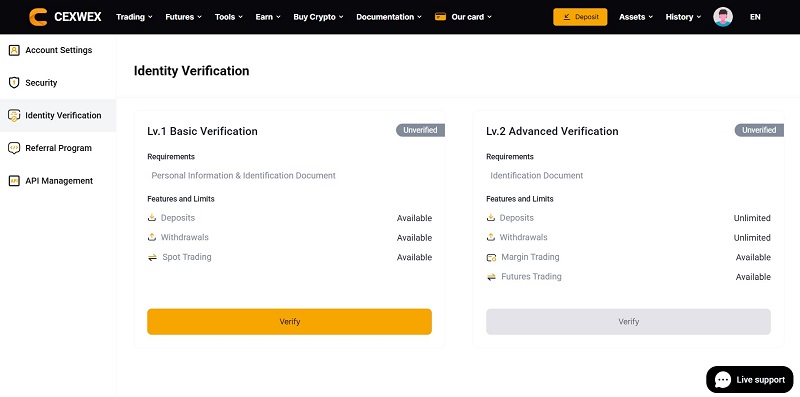Expand the Buy Crypto menu

point(318,17)
